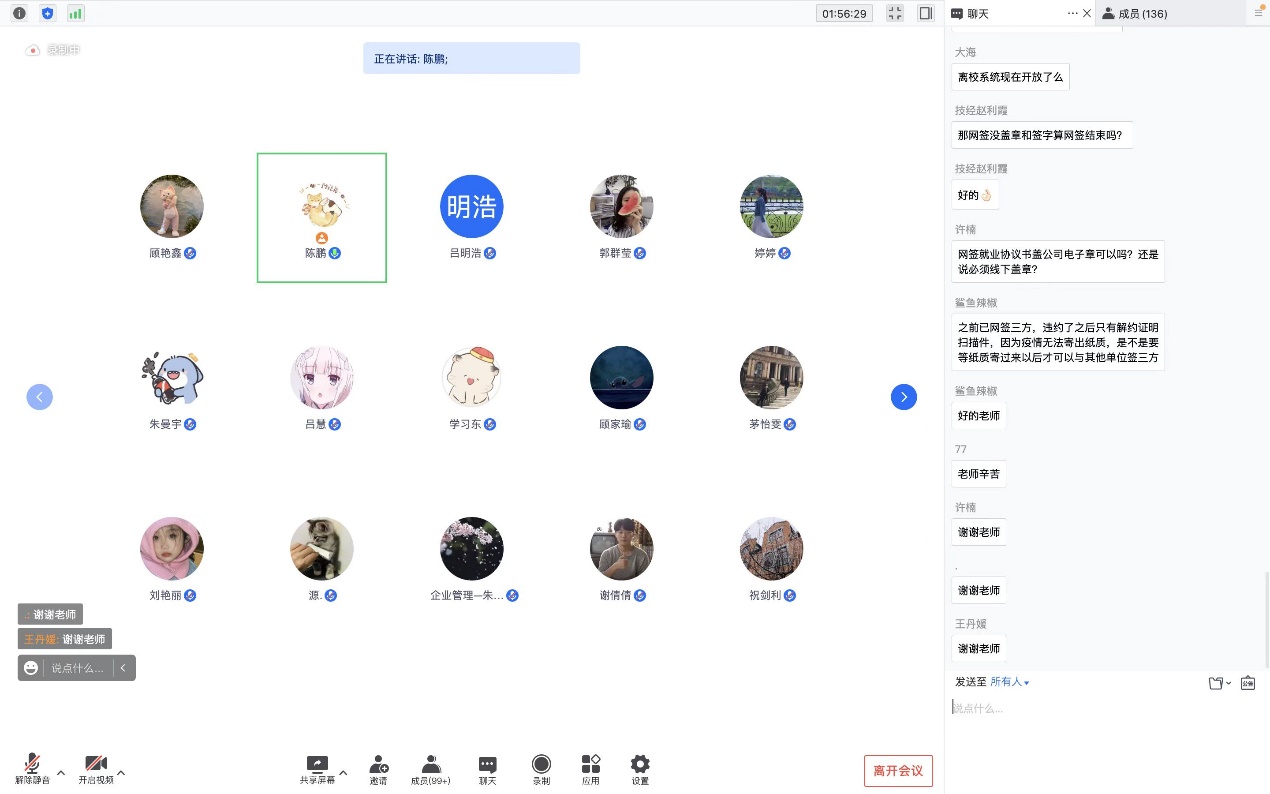Click the chat panel vertical scrollbar

(1266, 620)
